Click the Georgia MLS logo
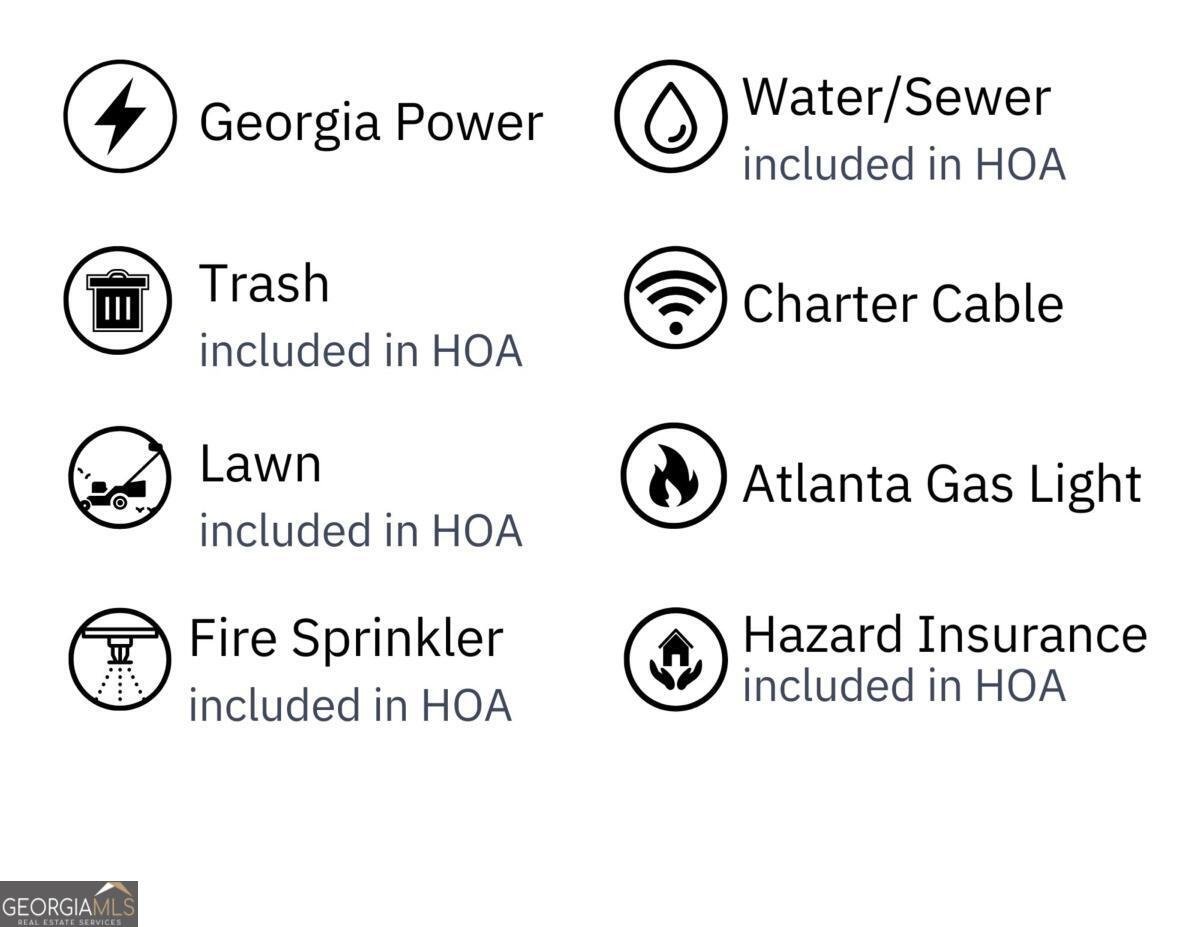This screenshot has width=1200, height=927. click(x=68, y=904)
